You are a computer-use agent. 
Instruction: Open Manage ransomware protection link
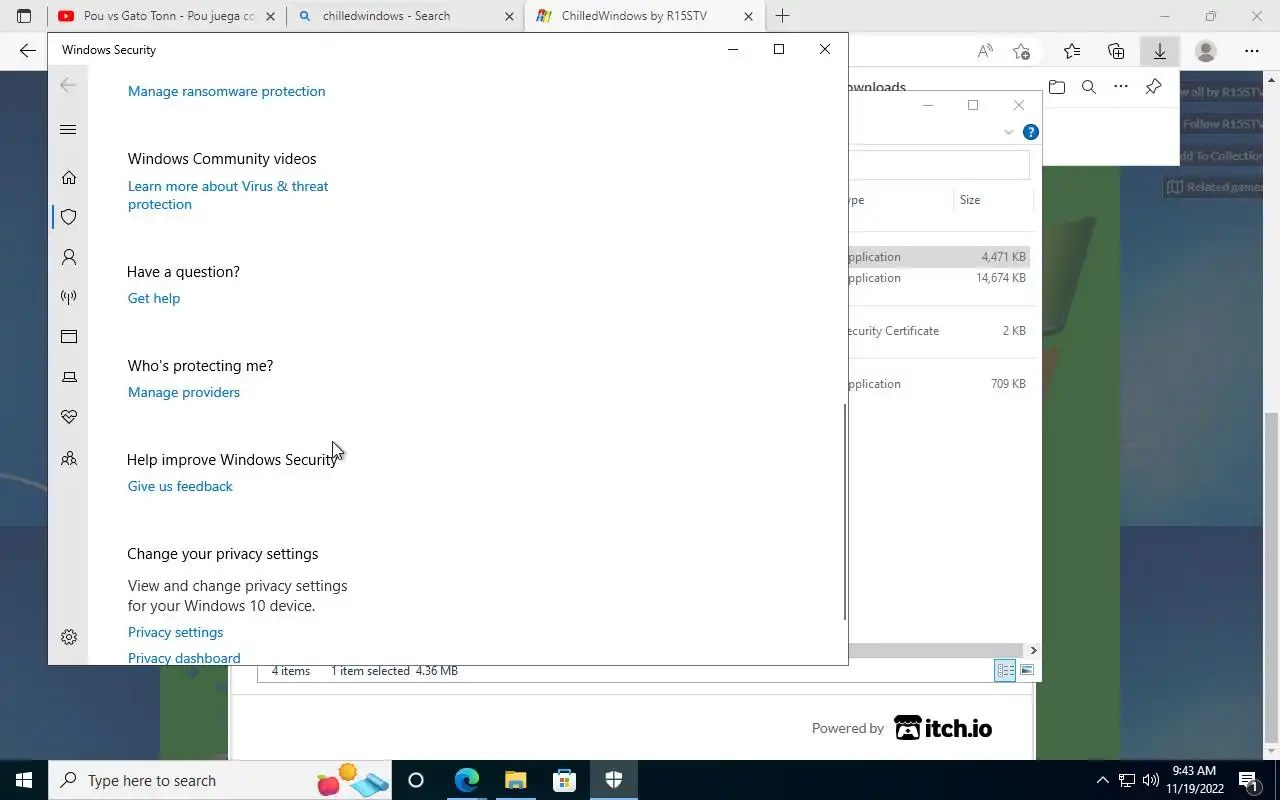click(226, 91)
